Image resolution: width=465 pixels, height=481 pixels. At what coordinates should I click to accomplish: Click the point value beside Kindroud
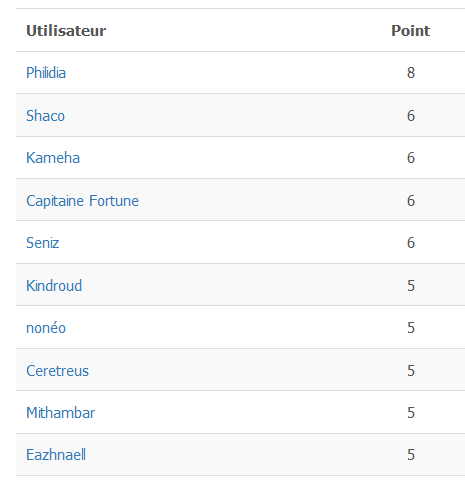(x=411, y=286)
